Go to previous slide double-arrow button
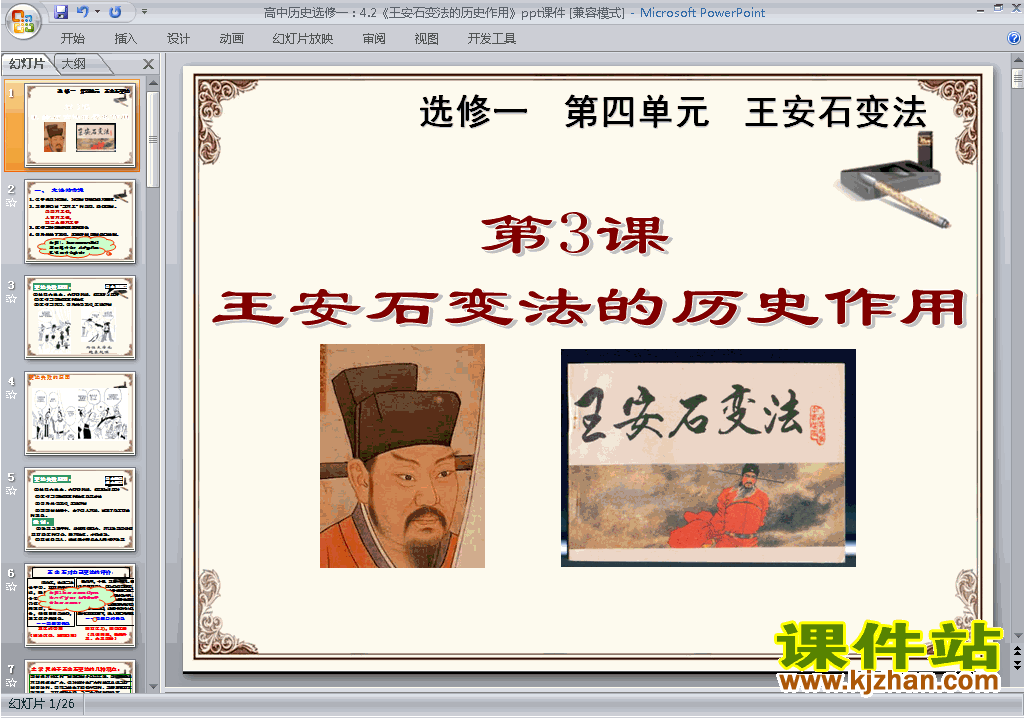1024x718 pixels. tap(1017, 651)
